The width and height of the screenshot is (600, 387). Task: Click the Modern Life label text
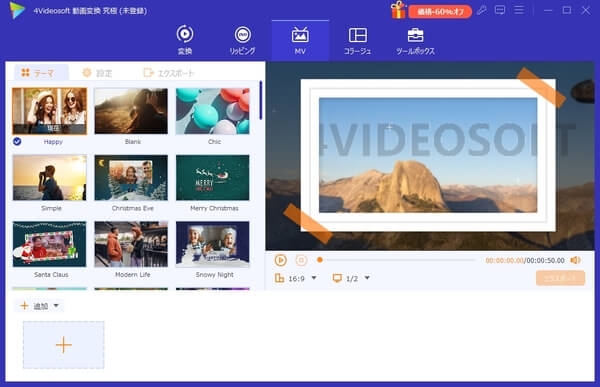point(132,274)
